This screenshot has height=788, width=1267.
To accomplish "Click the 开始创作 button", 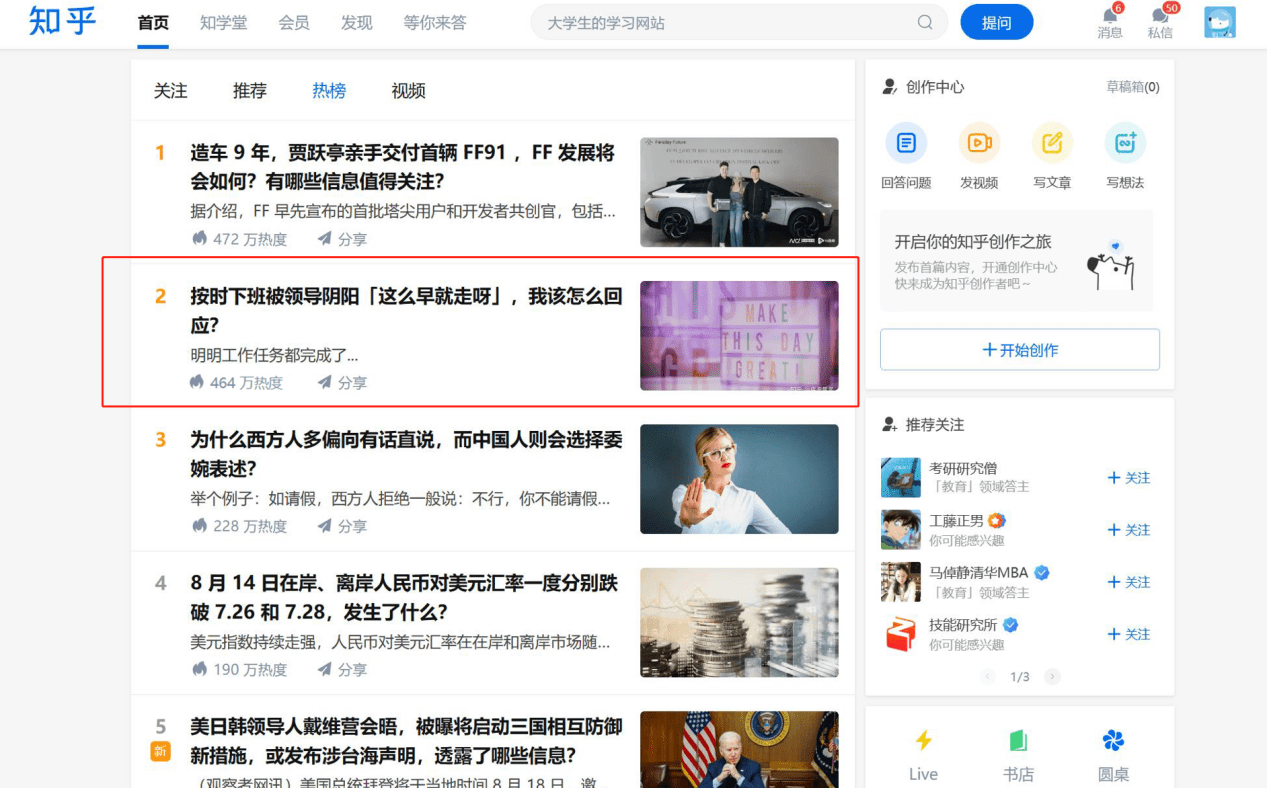I will coord(1020,350).
